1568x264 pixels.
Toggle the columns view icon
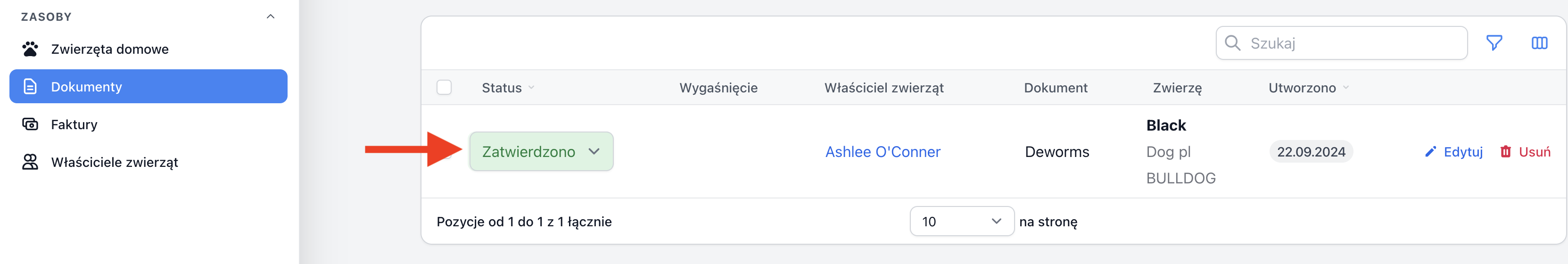1539,43
